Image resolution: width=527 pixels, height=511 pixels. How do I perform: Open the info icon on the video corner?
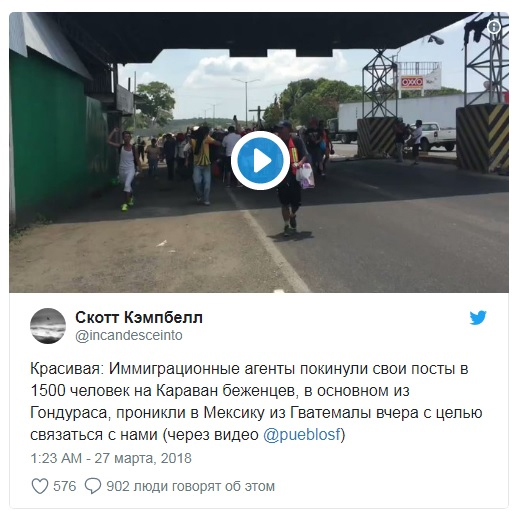coord(493,27)
